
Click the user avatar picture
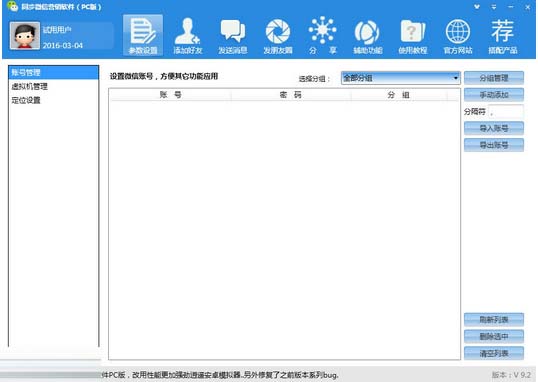click(25, 36)
